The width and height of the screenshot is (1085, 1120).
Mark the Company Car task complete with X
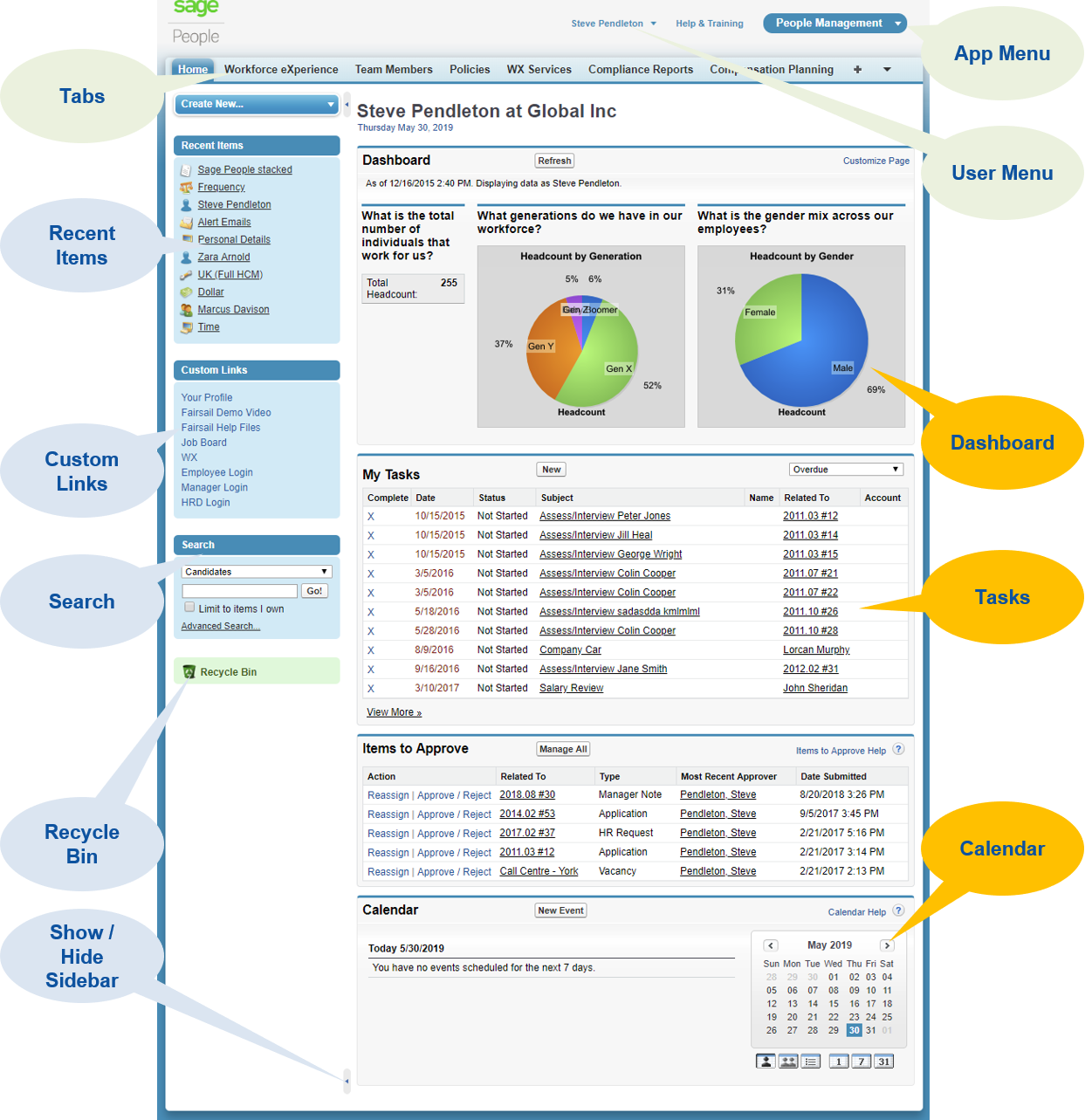(371, 650)
